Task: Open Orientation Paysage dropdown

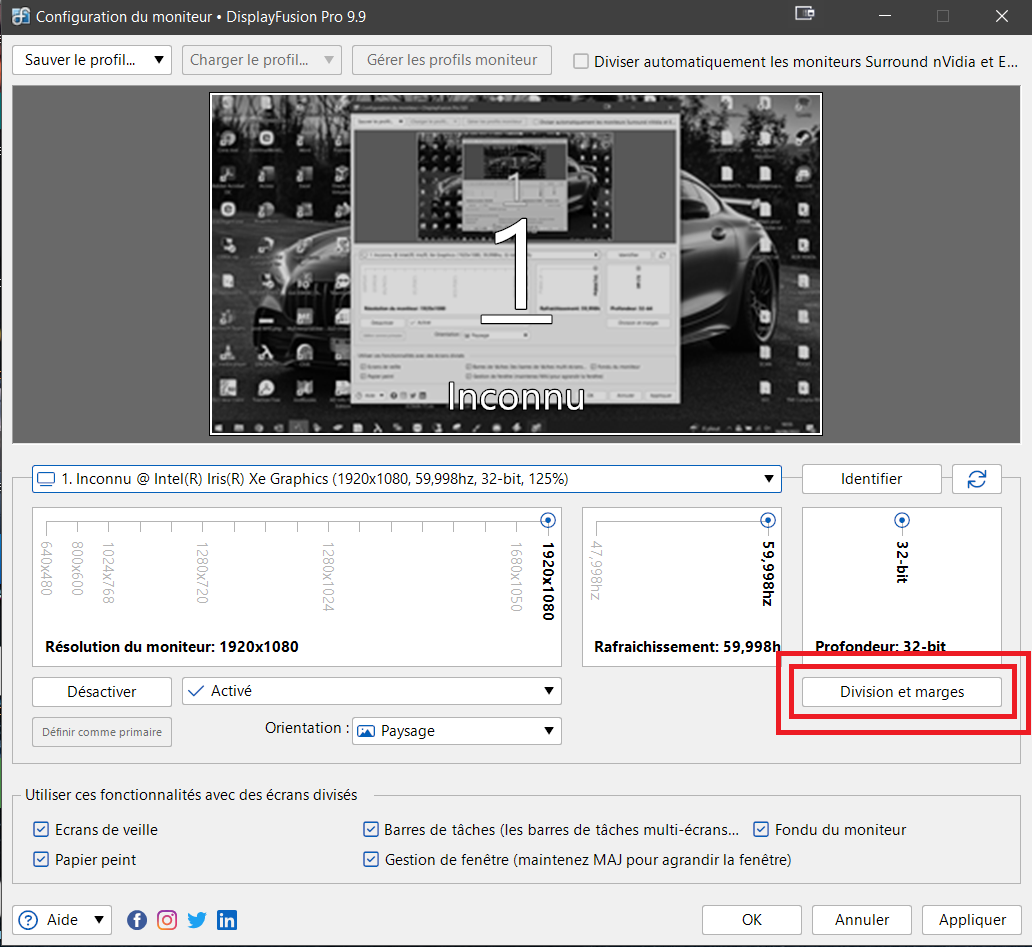Action: [457, 731]
